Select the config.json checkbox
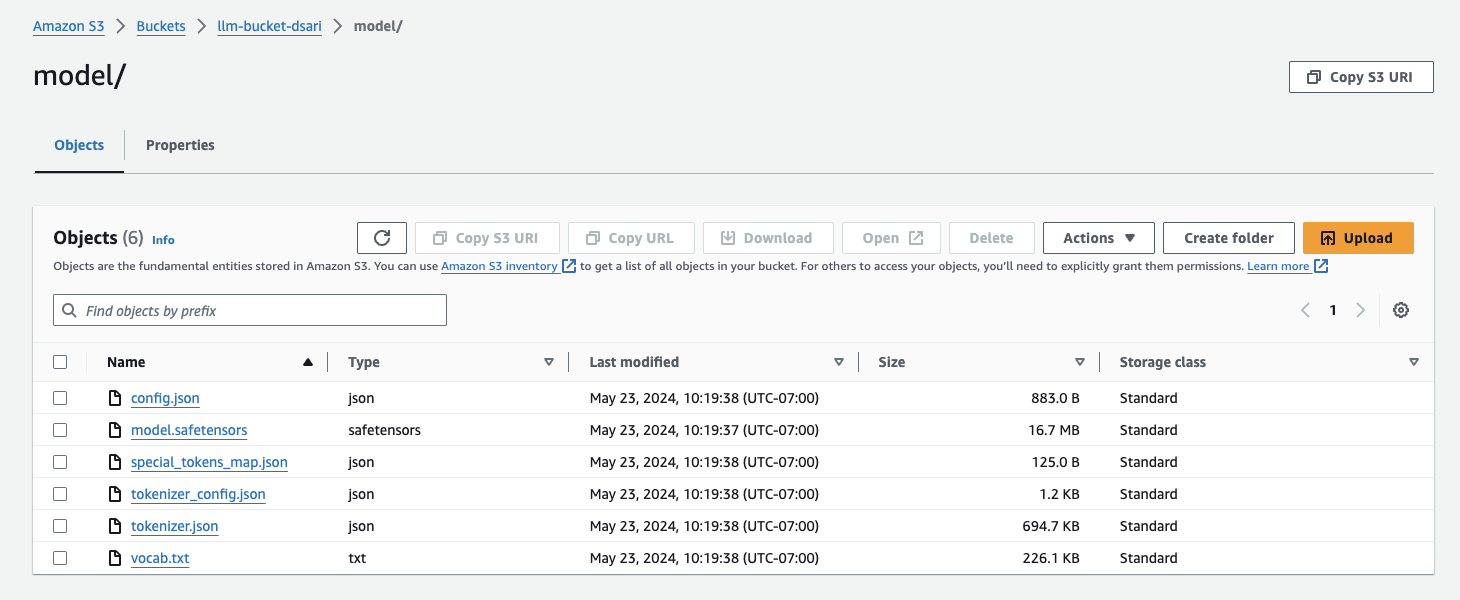1460x600 pixels. click(60, 398)
